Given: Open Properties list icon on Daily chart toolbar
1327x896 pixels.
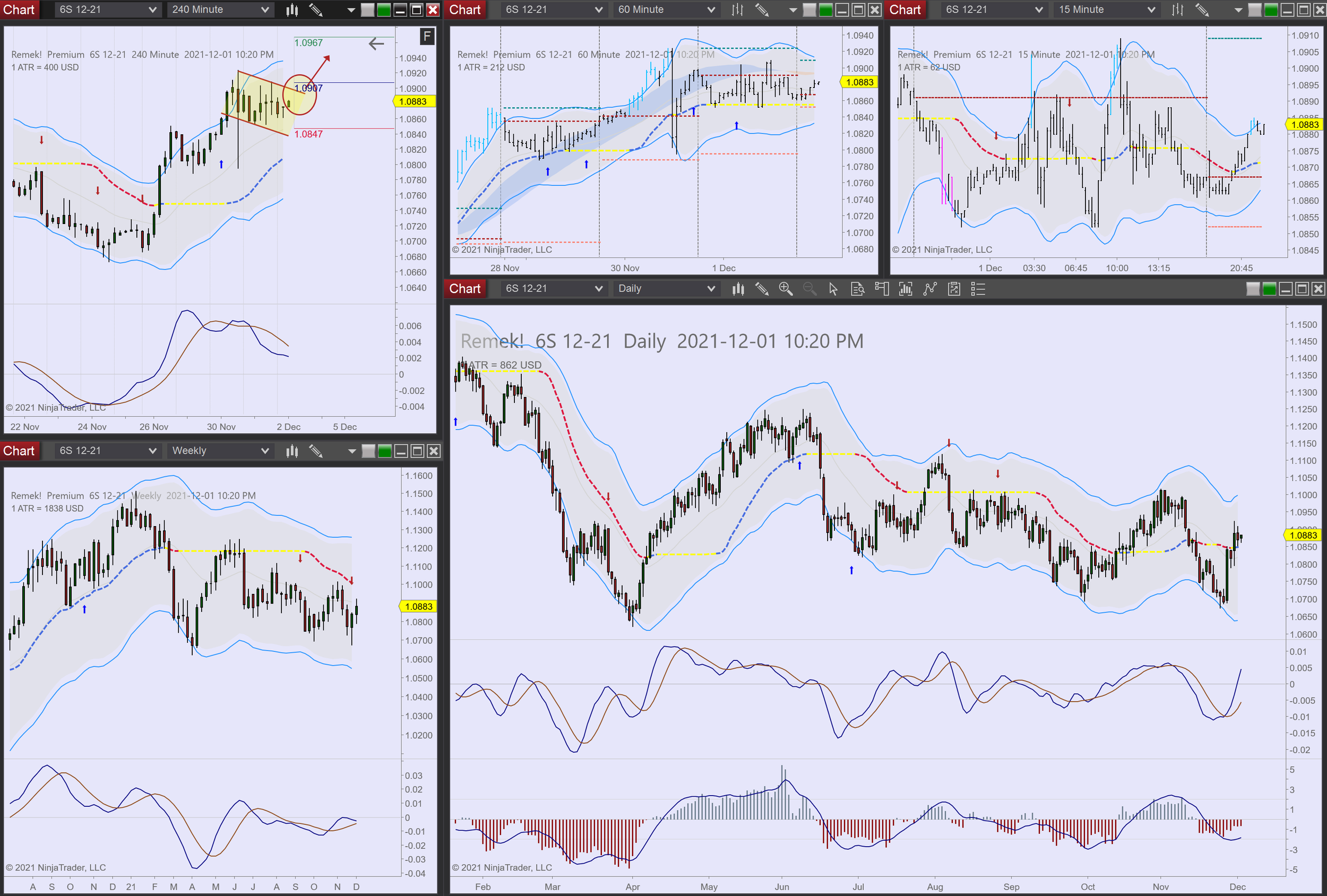Looking at the screenshot, I should (978, 289).
